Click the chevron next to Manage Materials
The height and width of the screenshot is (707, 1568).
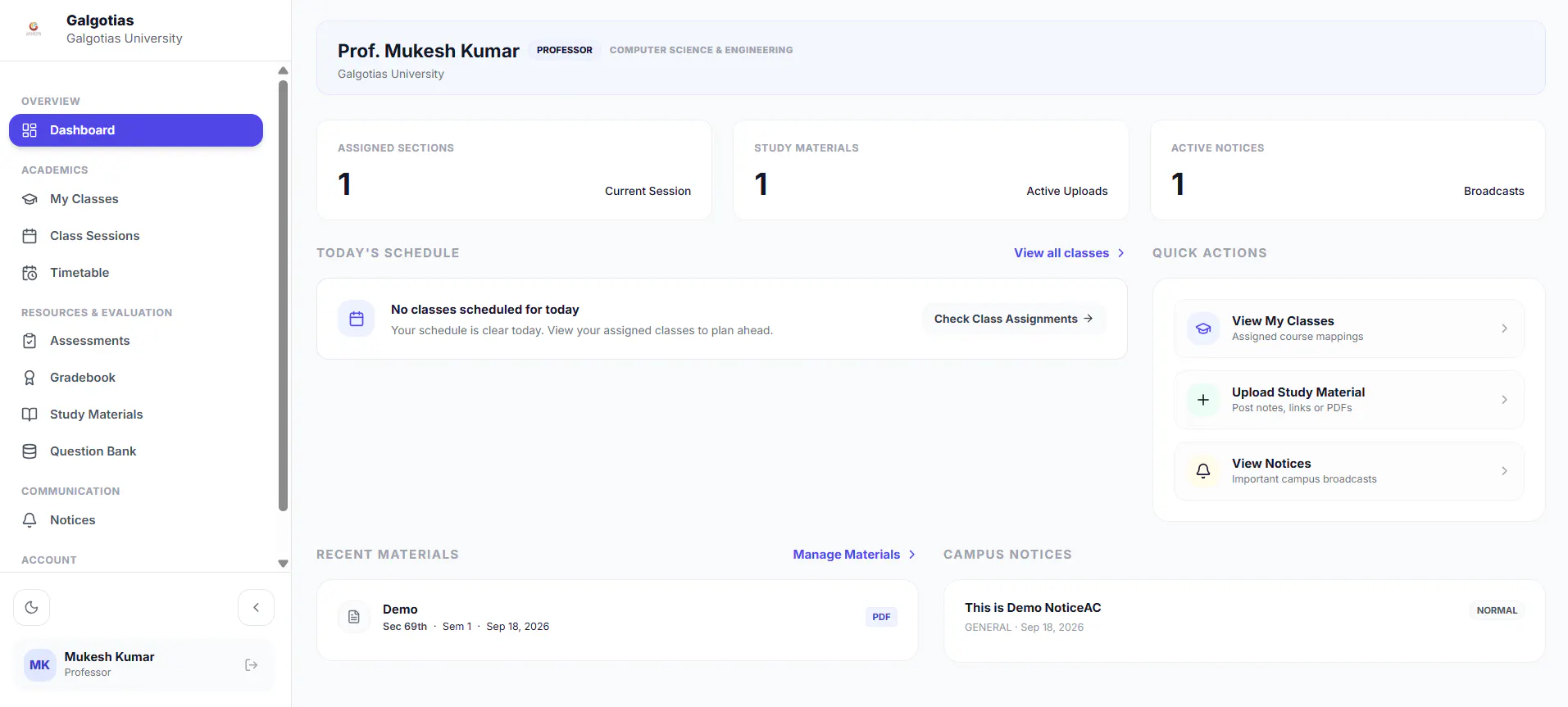(911, 555)
